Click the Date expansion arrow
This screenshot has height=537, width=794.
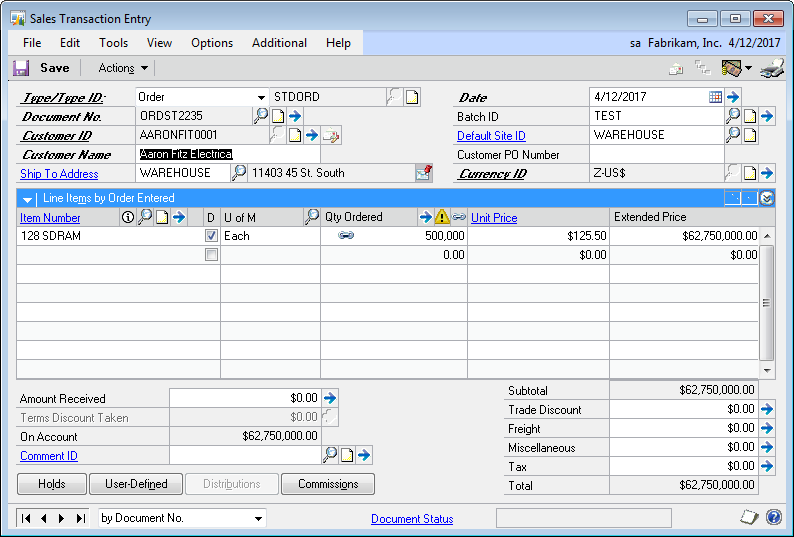pos(733,97)
